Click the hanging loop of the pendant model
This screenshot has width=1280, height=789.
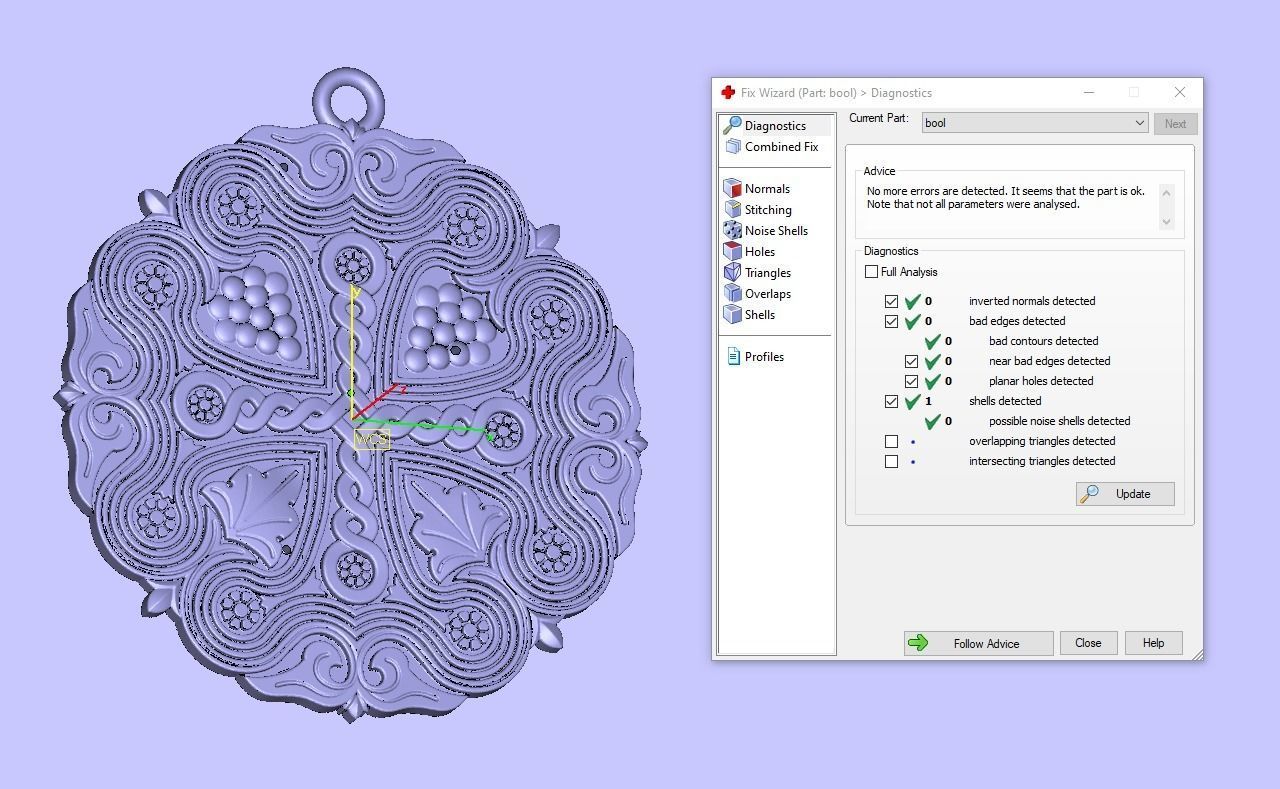pyautogui.click(x=348, y=100)
